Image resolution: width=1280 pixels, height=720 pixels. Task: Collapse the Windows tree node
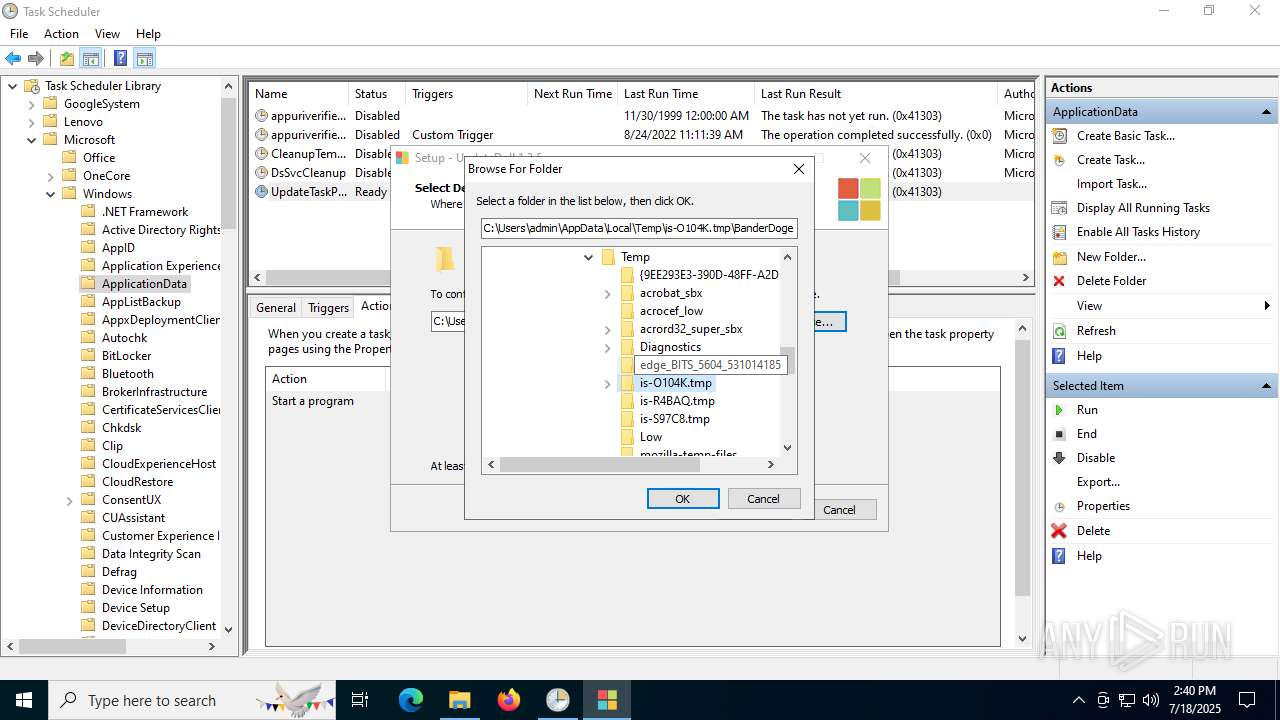[x=50, y=194]
